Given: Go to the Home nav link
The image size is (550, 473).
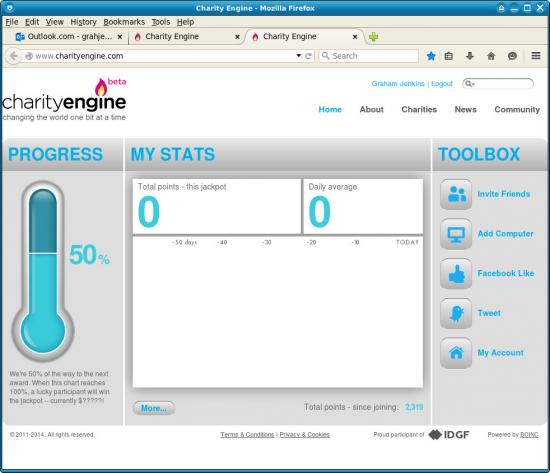Looking at the screenshot, I should coord(330,109).
